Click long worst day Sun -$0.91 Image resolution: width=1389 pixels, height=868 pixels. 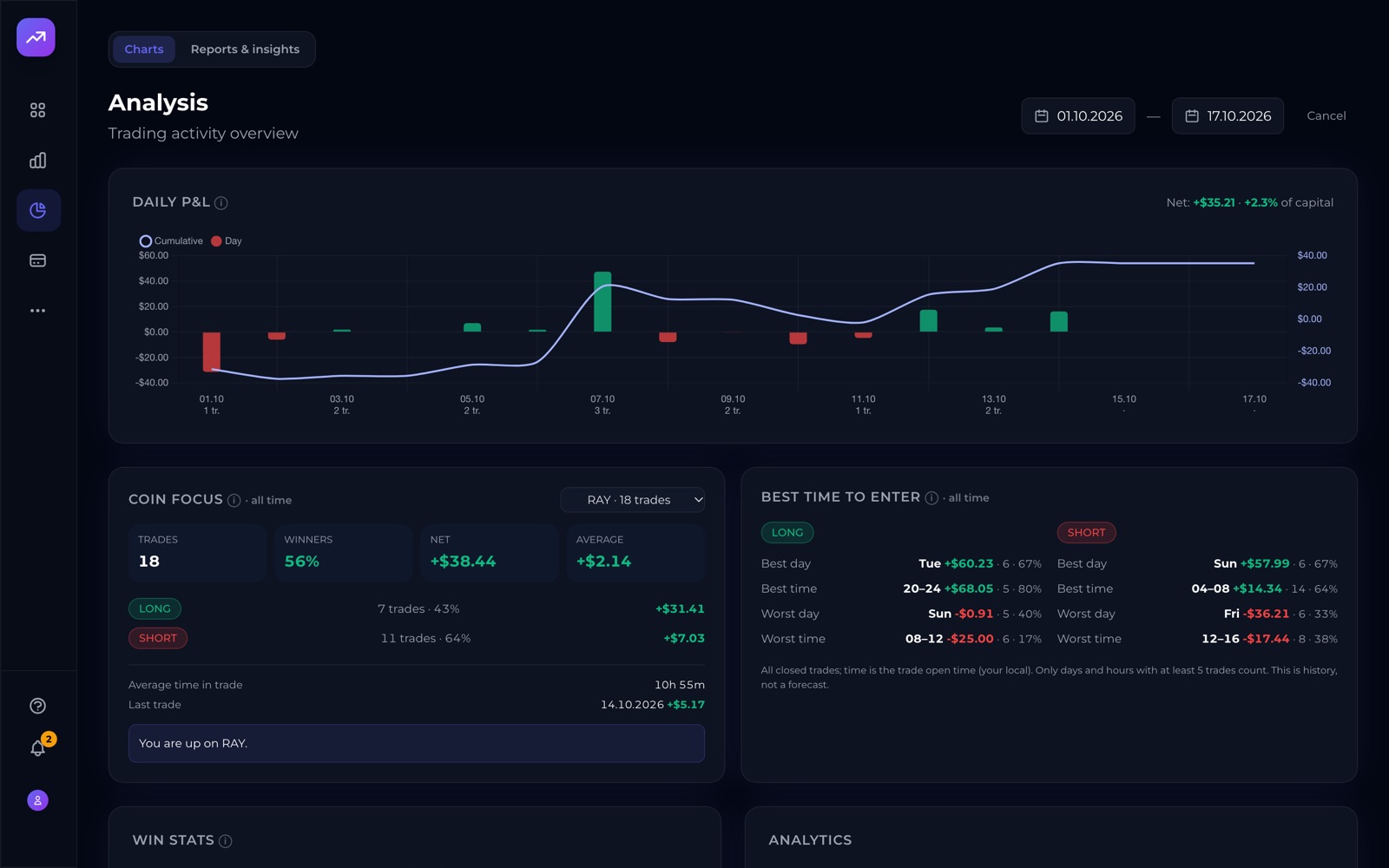tap(984, 615)
